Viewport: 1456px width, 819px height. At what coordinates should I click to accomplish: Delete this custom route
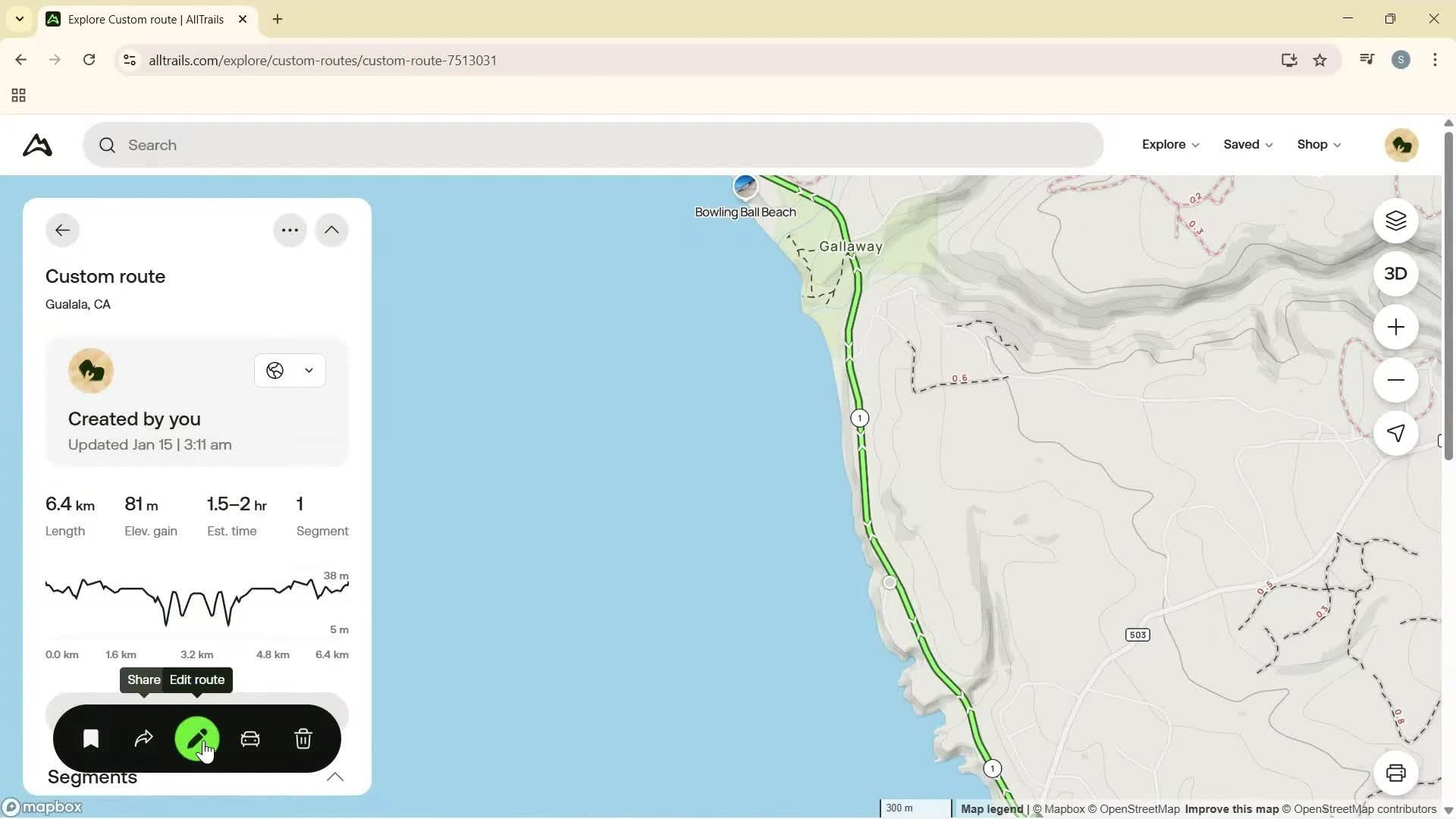(x=303, y=739)
